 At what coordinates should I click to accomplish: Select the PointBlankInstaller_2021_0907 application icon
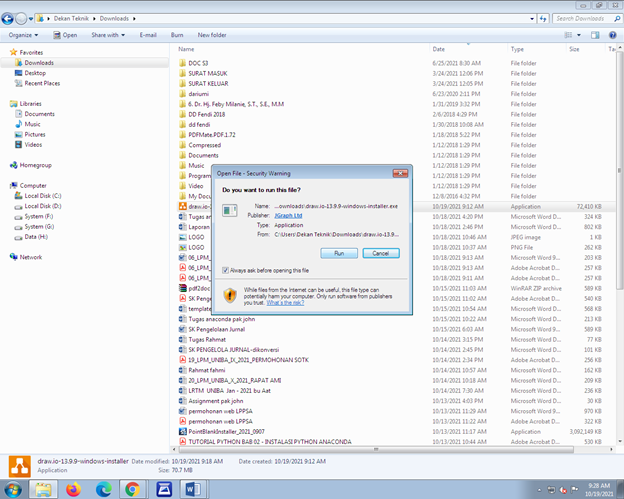pos(183,431)
